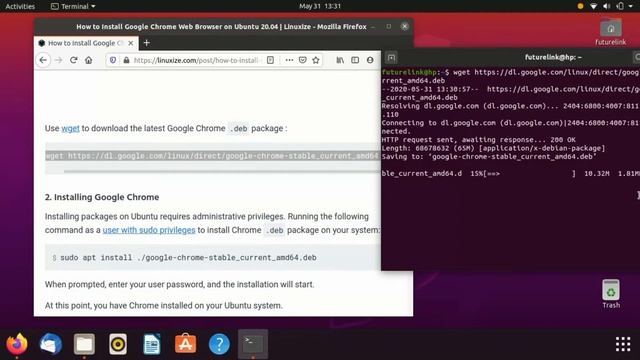Open 'user with sudo privileges' link

149,230
